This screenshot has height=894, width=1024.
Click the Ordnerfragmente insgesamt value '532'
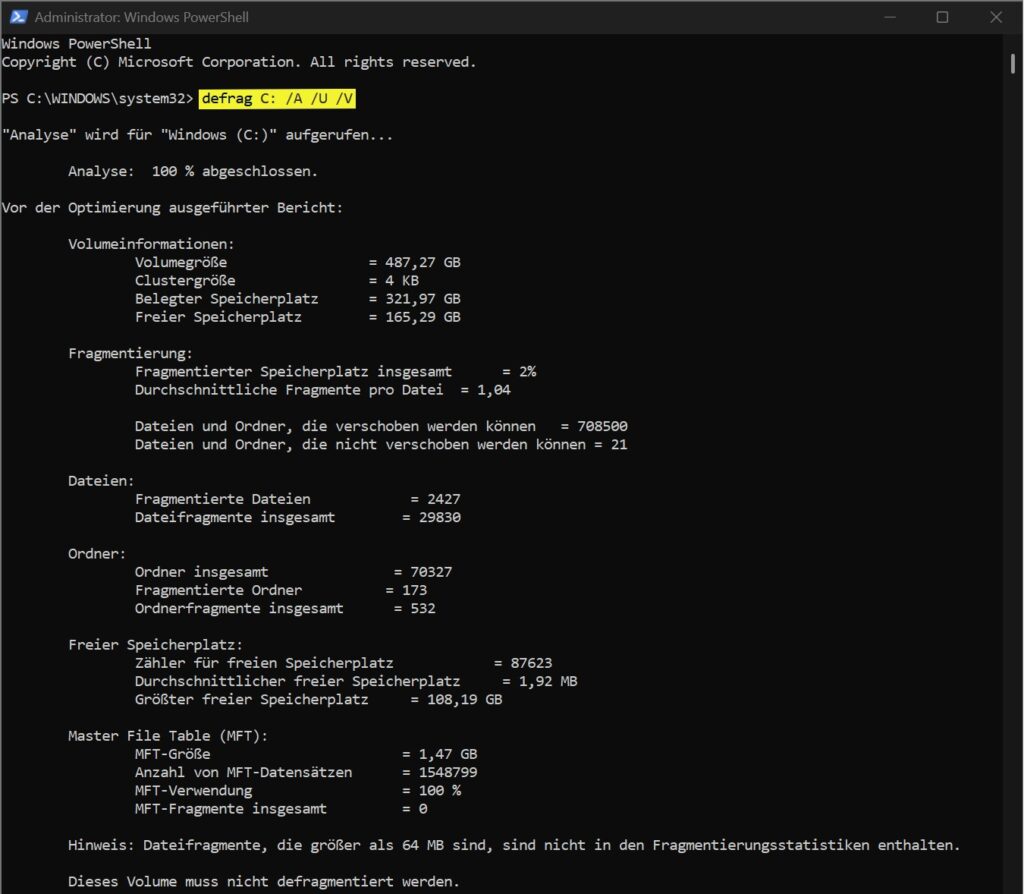pos(423,609)
